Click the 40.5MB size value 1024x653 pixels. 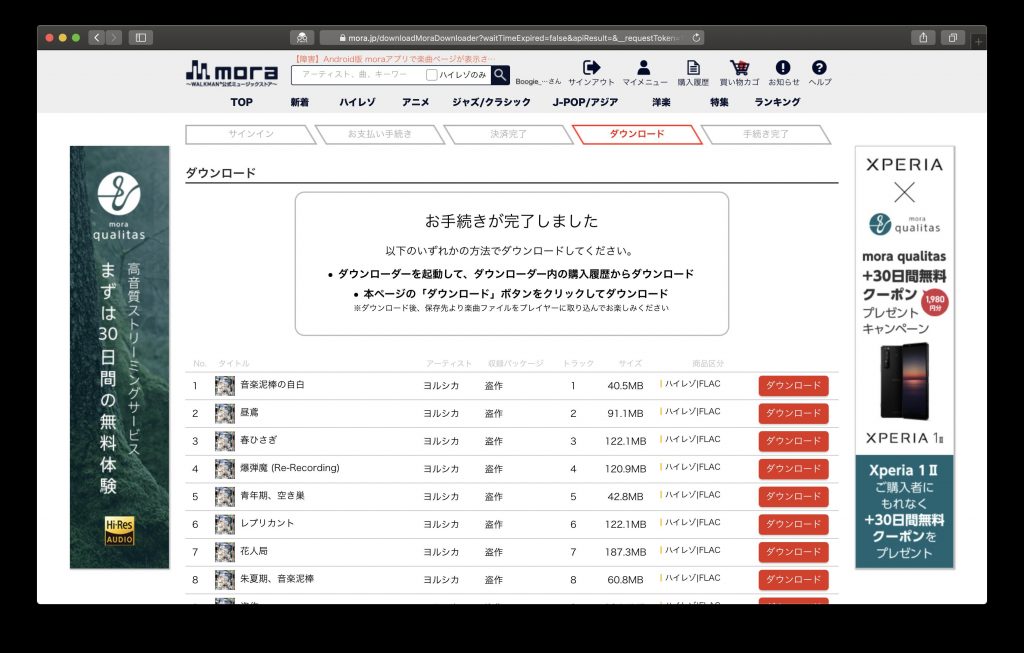click(x=625, y=385)
